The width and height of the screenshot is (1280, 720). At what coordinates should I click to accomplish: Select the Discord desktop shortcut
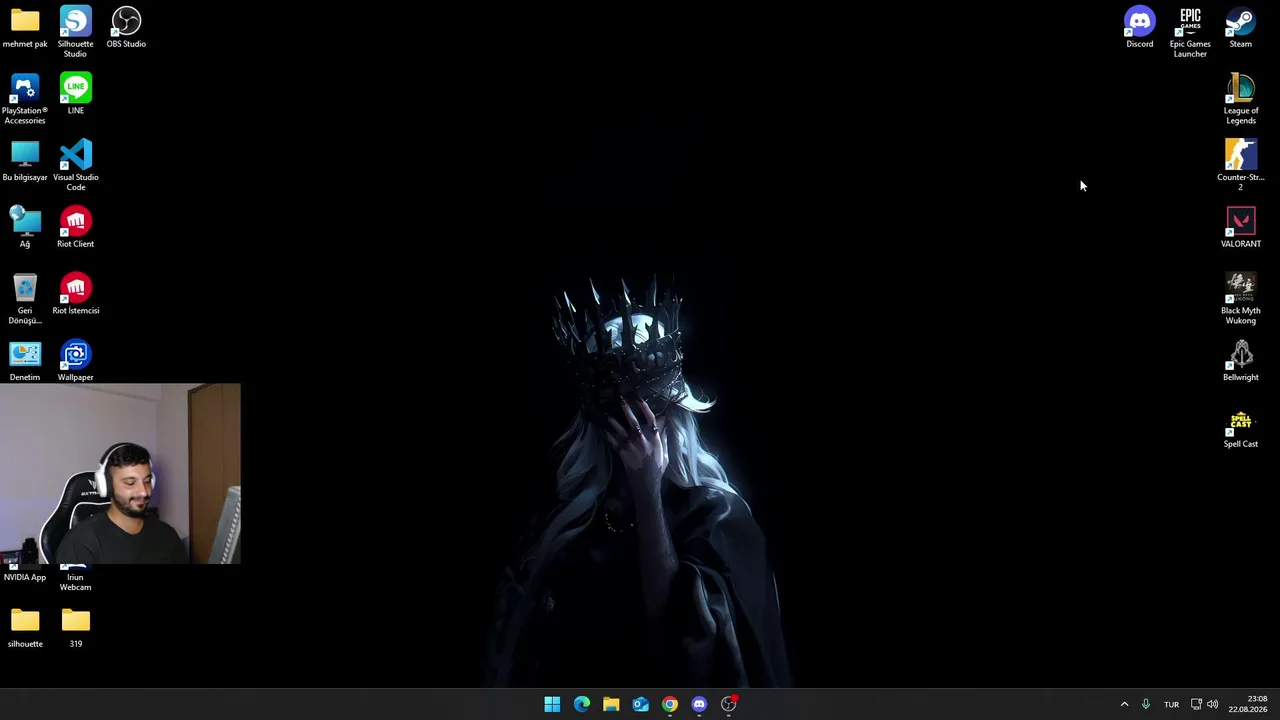click(x=1139, y=27)
